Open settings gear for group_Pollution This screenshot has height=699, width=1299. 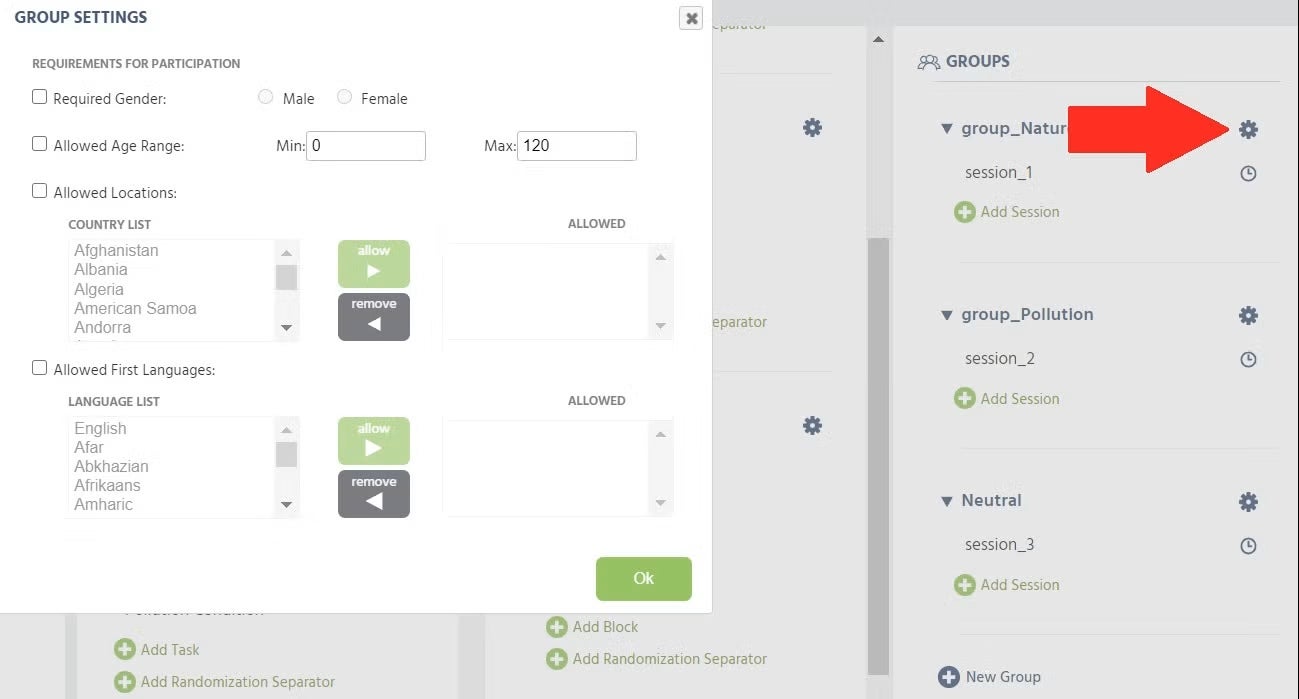tap(1248, 315)
